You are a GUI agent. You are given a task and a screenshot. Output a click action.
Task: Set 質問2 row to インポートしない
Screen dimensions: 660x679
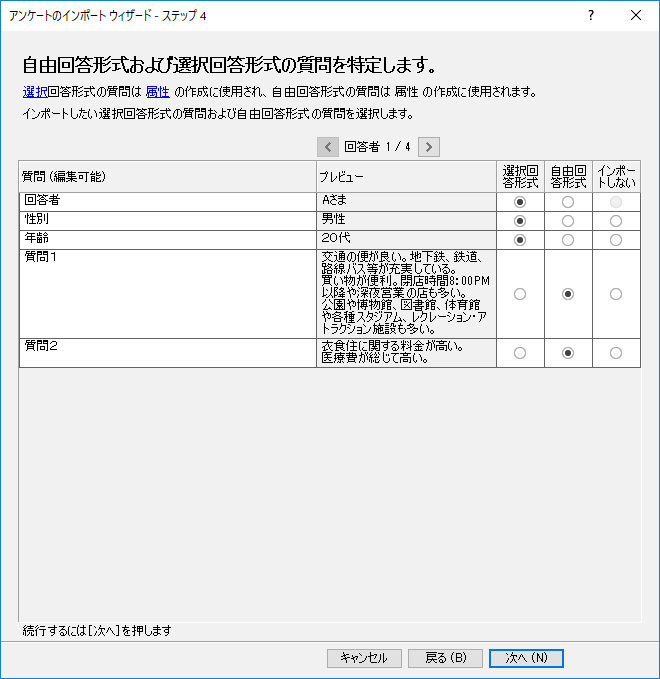pyautogui.click(x=616, y=352)
